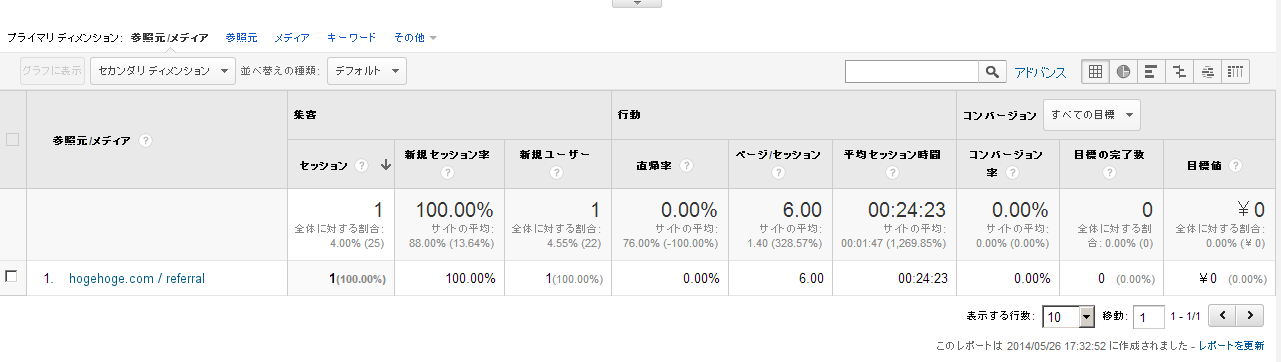Click the table search input field
Image resolution: width=1281 pixels, height=362 pixels.
tap(911, 71)
